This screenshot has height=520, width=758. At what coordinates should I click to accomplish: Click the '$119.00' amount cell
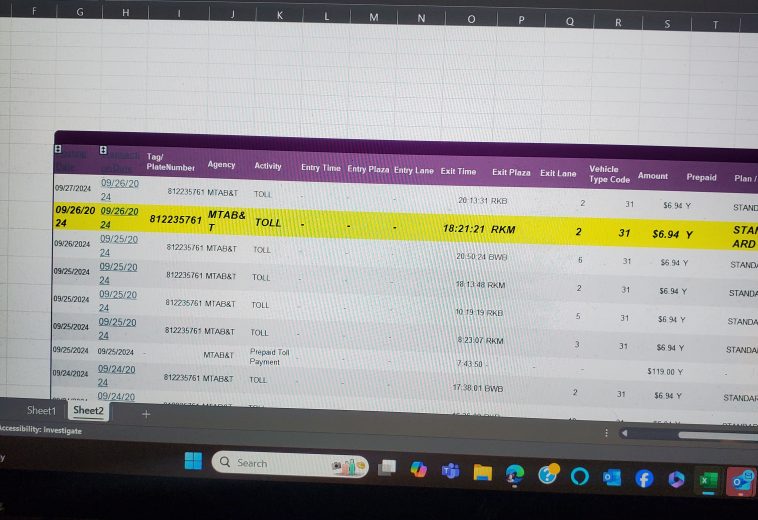(660, 371)
